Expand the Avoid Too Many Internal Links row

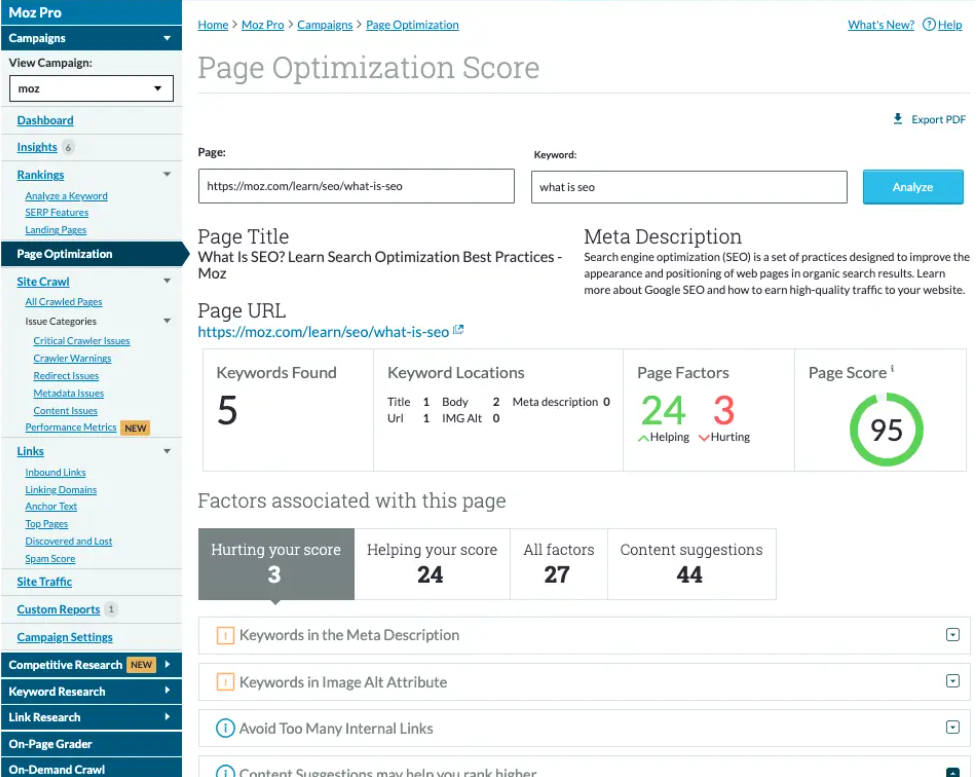coord(953,727)
